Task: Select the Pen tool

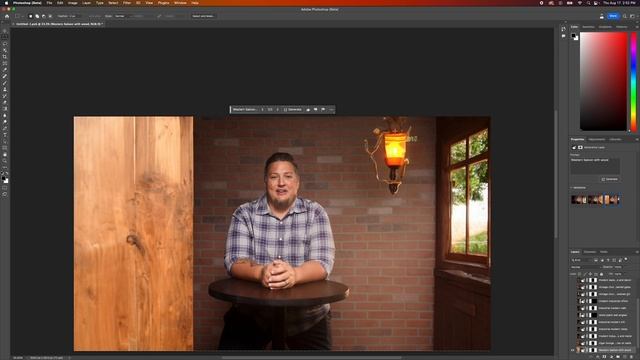Action: (x=5, y=128)
